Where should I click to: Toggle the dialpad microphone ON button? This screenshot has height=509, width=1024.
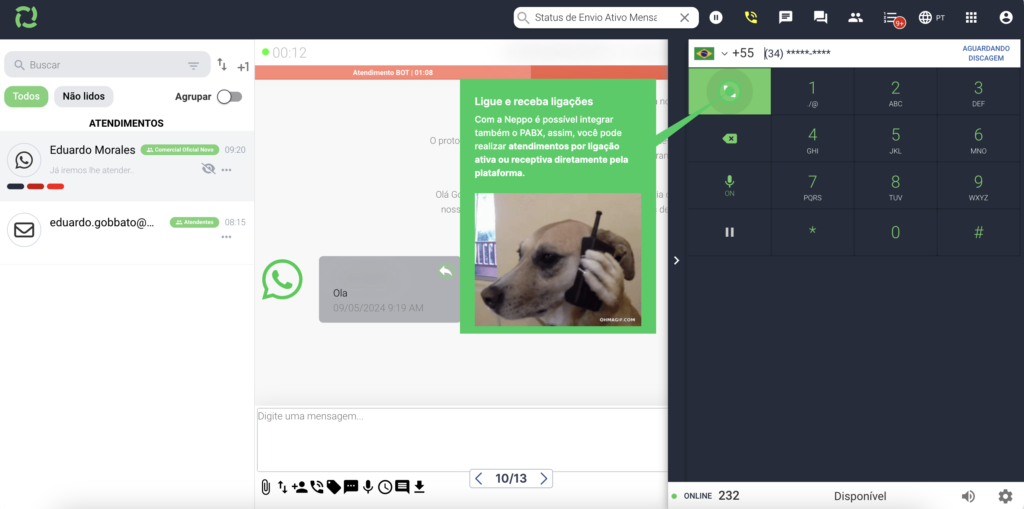click(x=729, y=184)
